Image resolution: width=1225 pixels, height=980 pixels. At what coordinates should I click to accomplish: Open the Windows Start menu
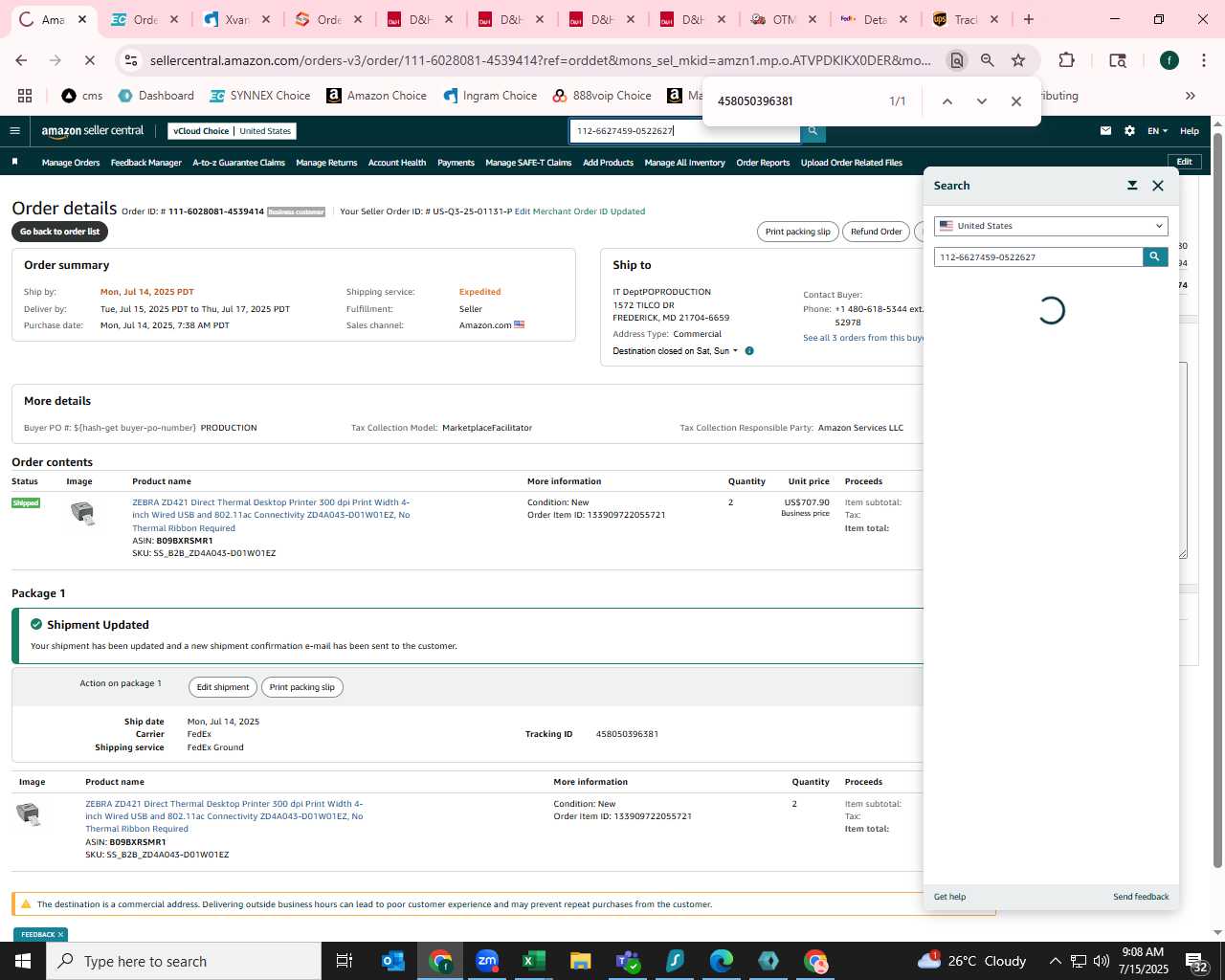pyautogui.click(x=23, y=961)
